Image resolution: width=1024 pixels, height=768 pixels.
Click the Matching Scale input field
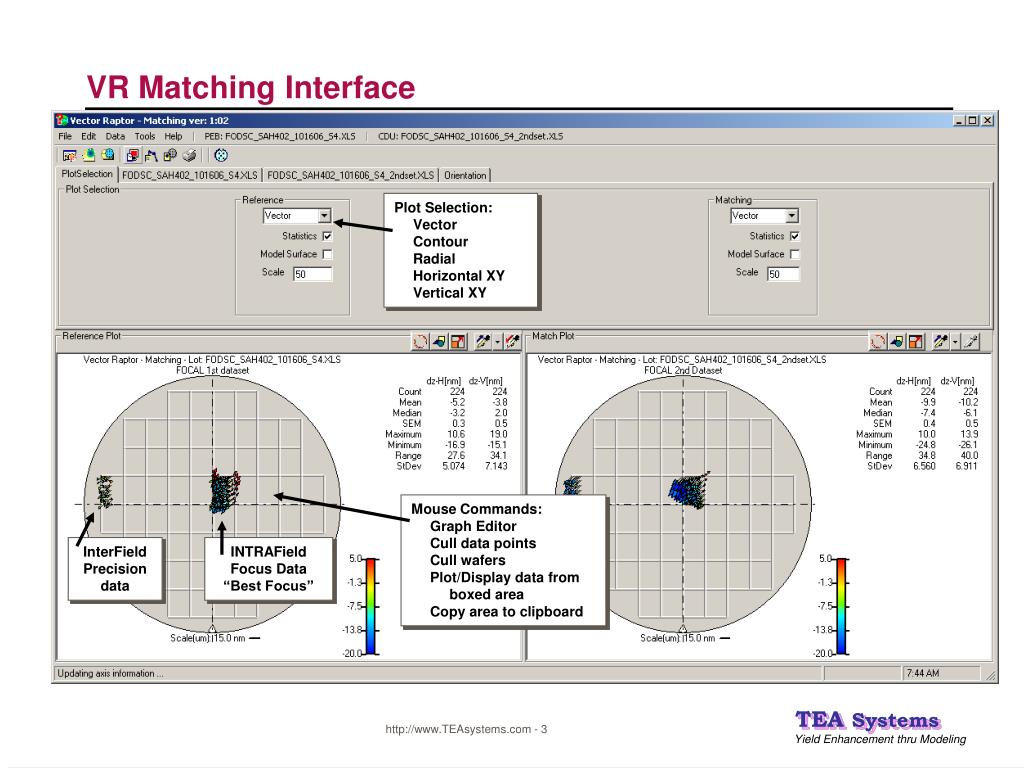(x=783, y=274)
